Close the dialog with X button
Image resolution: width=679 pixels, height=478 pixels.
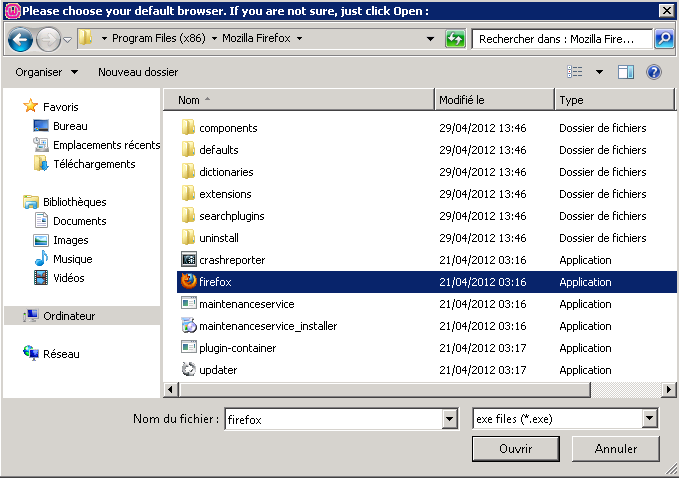(666, 11)
